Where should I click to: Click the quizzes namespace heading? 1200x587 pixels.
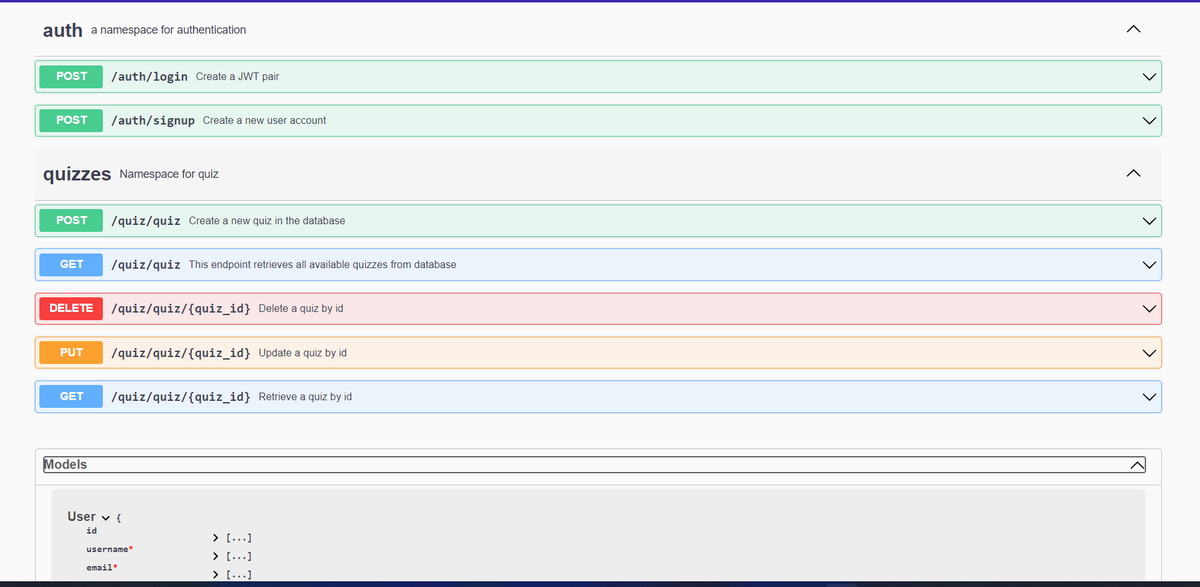(x=77, y=174)
